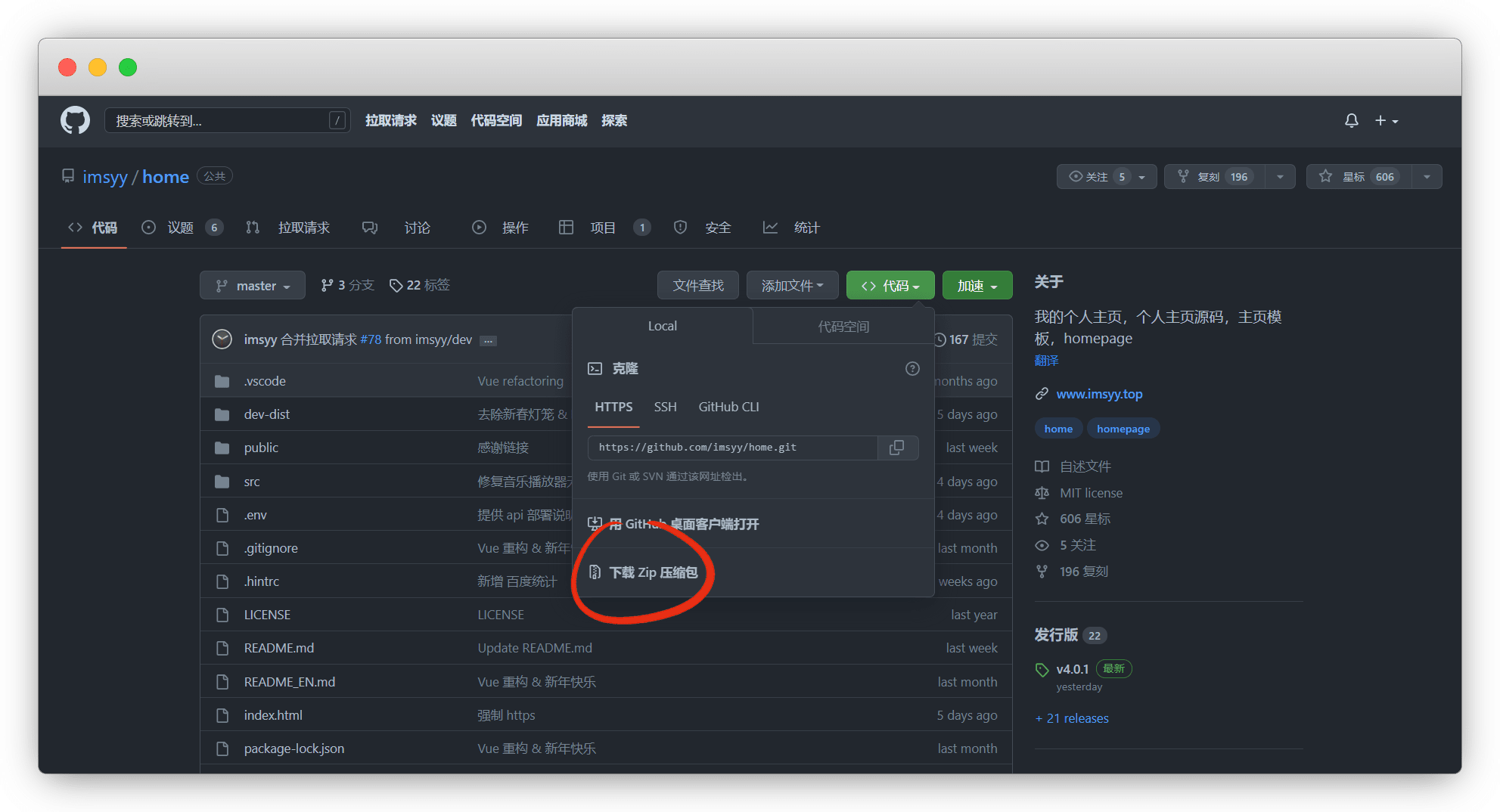The height and width of the screenshot is (812, 1500).
Task: Switch to the SSH clone tab
Action: click(665, 407)
